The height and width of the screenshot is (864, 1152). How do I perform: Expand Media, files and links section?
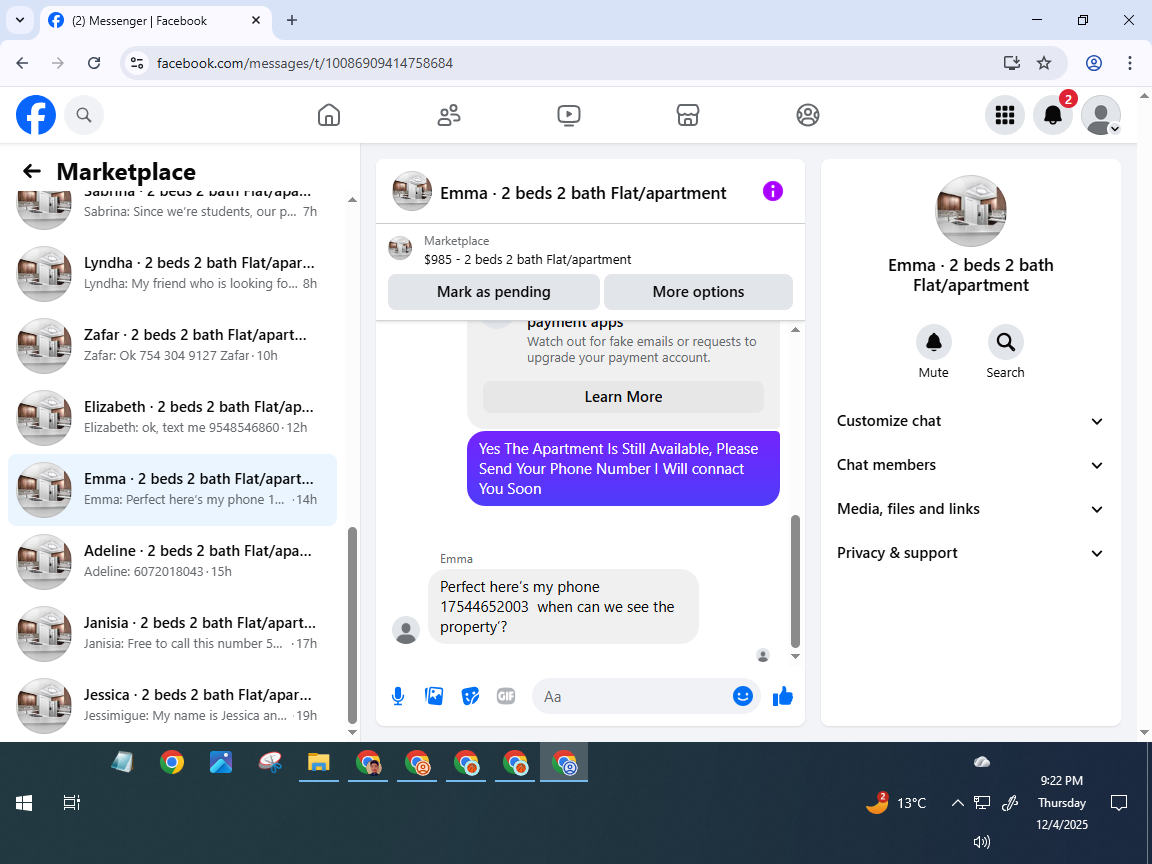tap(971, 509)
